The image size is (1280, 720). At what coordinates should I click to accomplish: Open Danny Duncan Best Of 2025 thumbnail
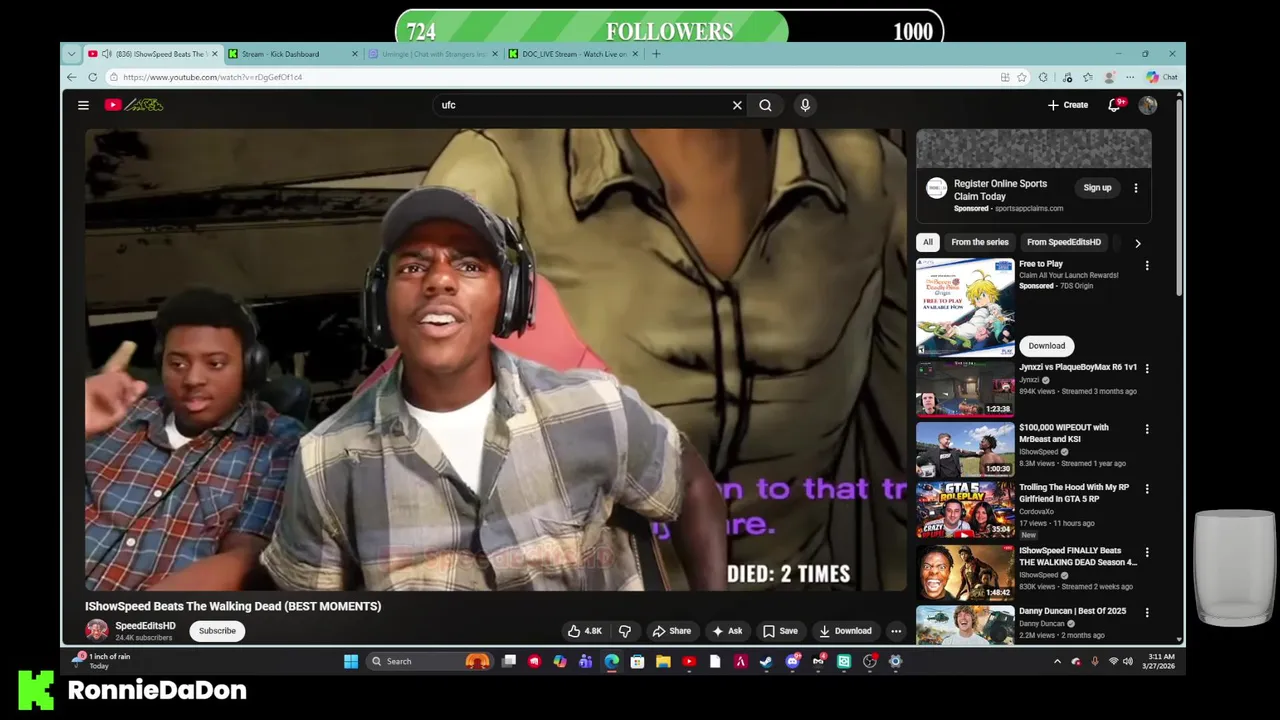click(x=965, y=625)
